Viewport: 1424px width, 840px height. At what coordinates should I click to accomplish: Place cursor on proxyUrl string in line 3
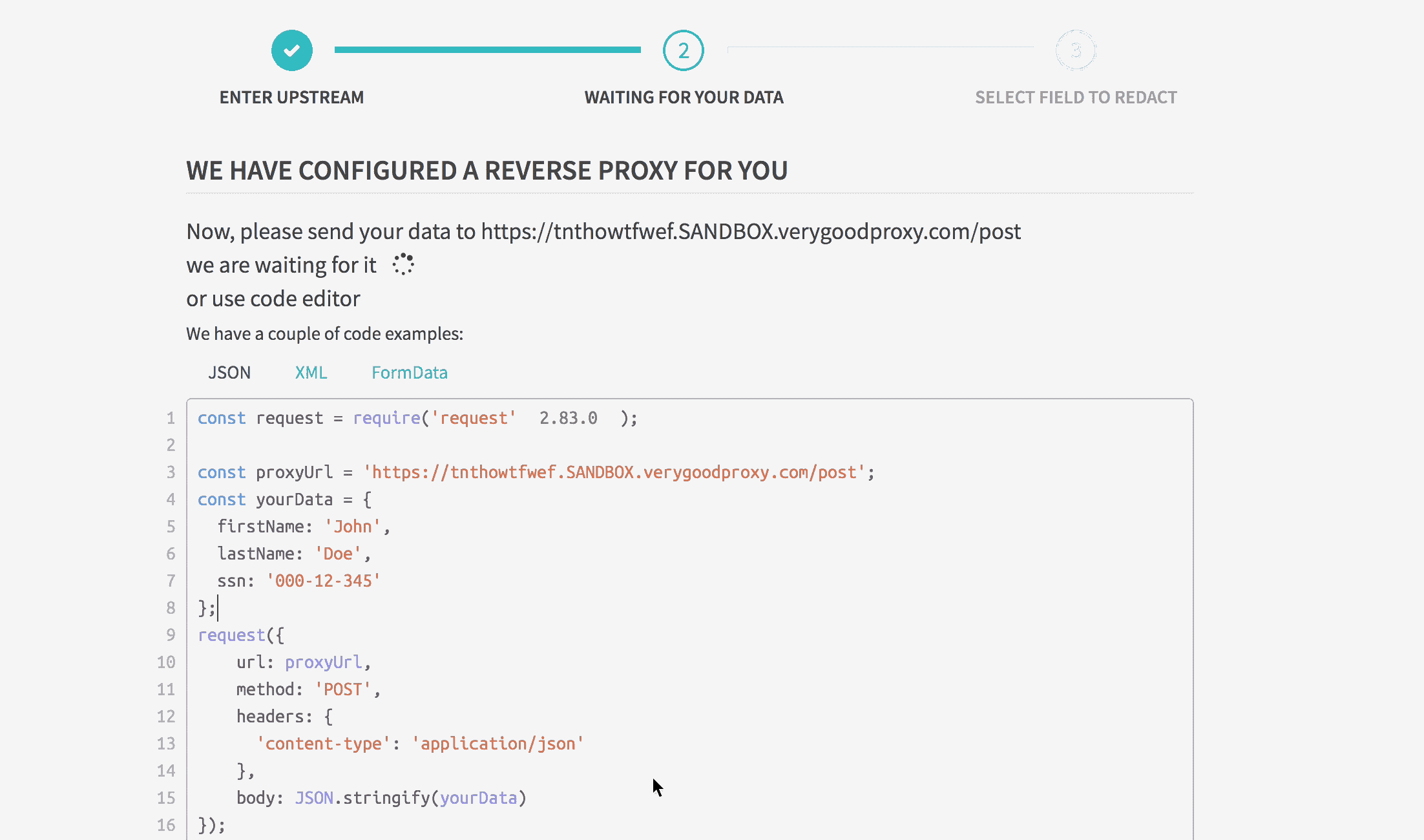(614, 472)
